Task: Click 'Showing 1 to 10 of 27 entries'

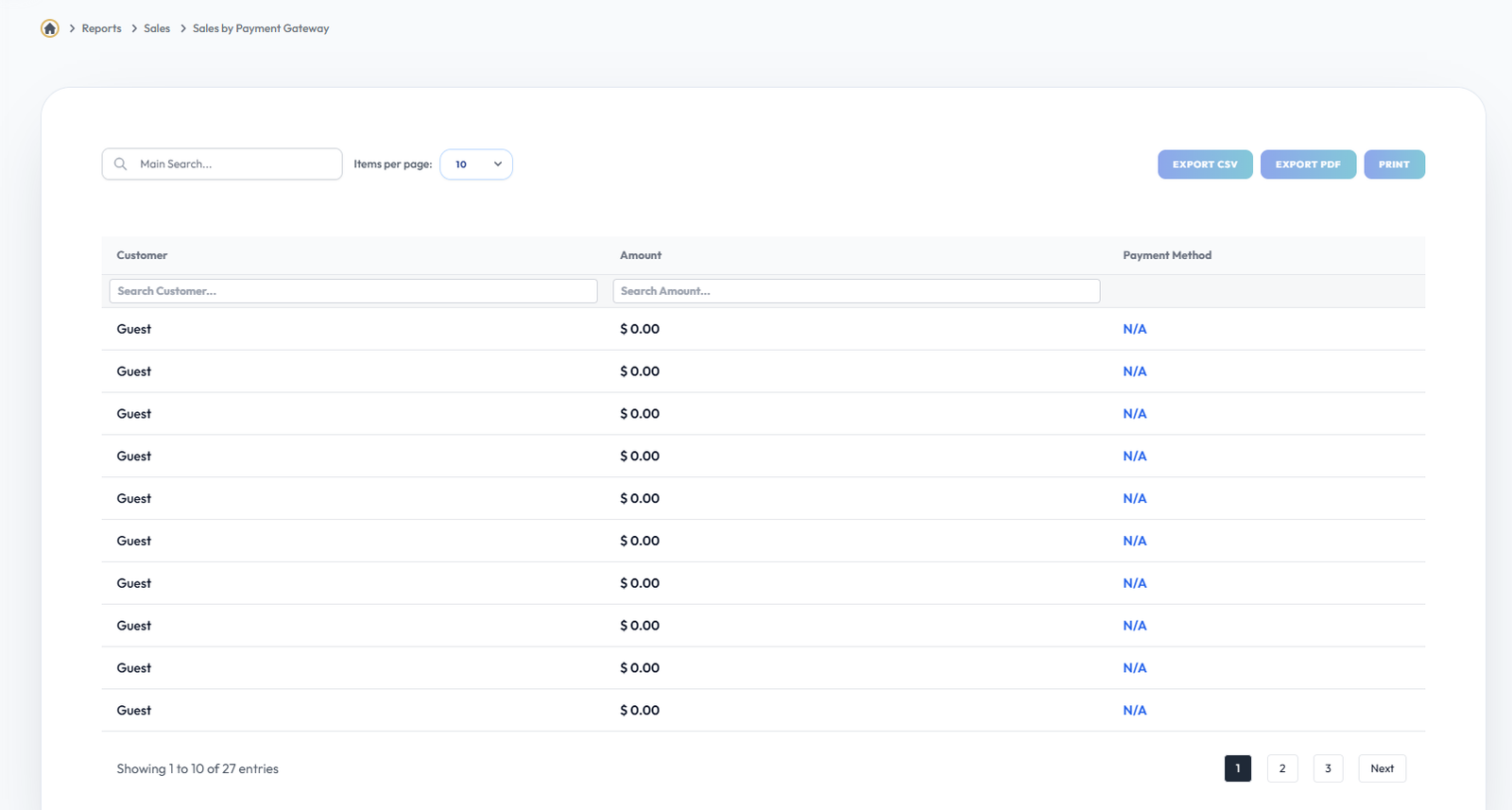Action: 198,768
